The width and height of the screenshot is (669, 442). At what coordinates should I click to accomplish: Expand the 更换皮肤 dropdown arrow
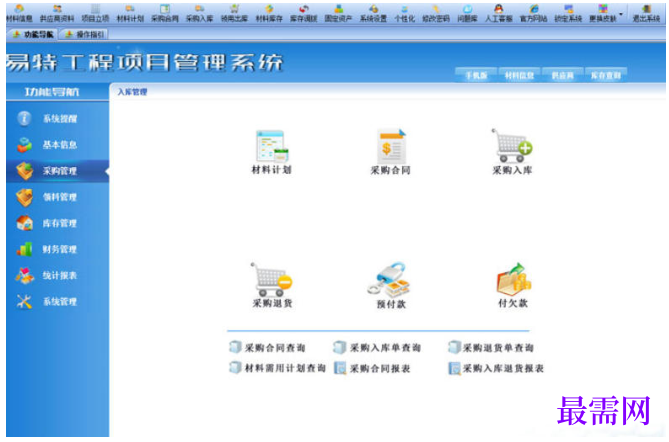tap(621, 14)
